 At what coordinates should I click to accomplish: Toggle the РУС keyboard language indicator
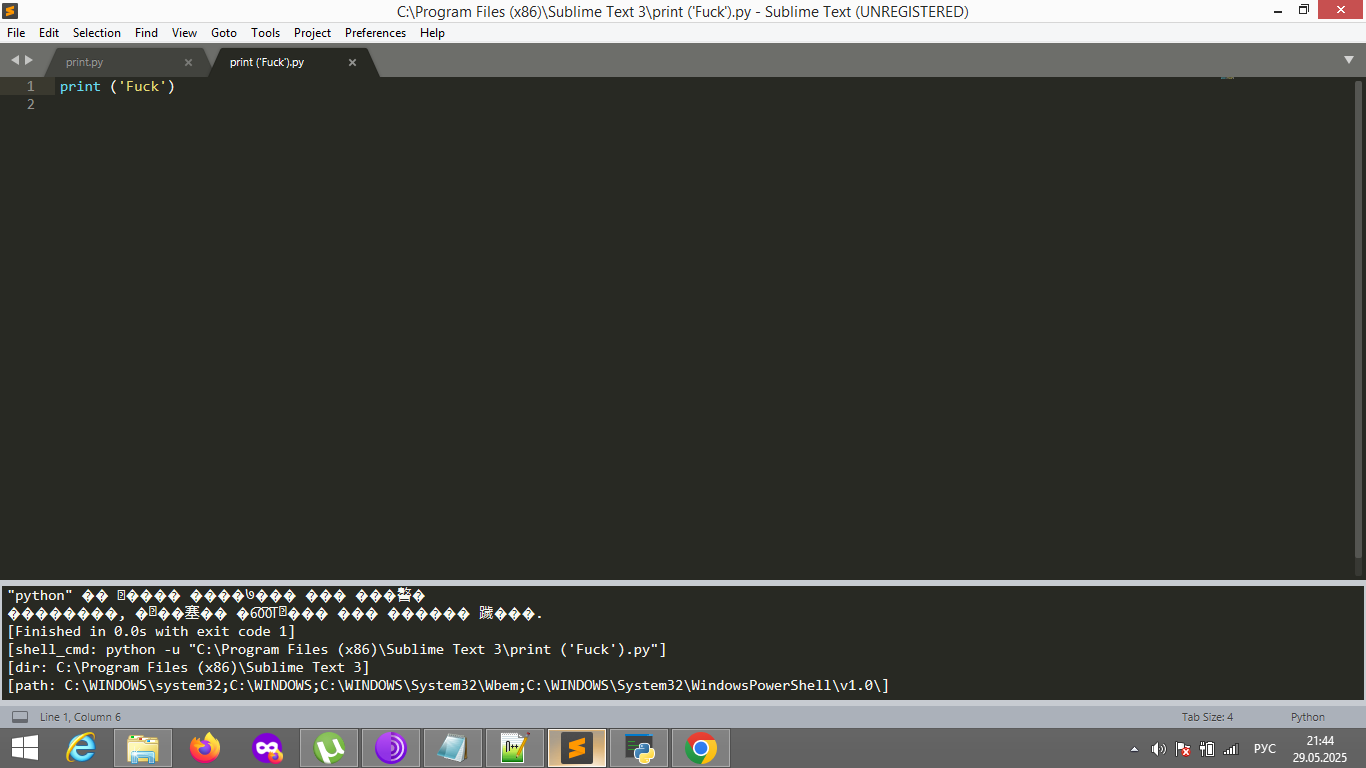[1264, 749]
